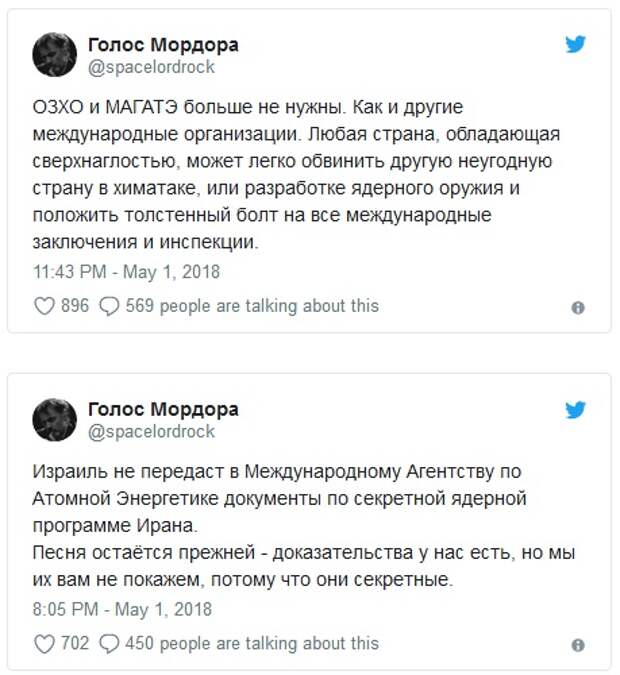The width and height of the screenshot is (620, 675).
Task: Click the Twitter bird icon in second tweet
Action: pyautogui.click(x=576, y=409)
